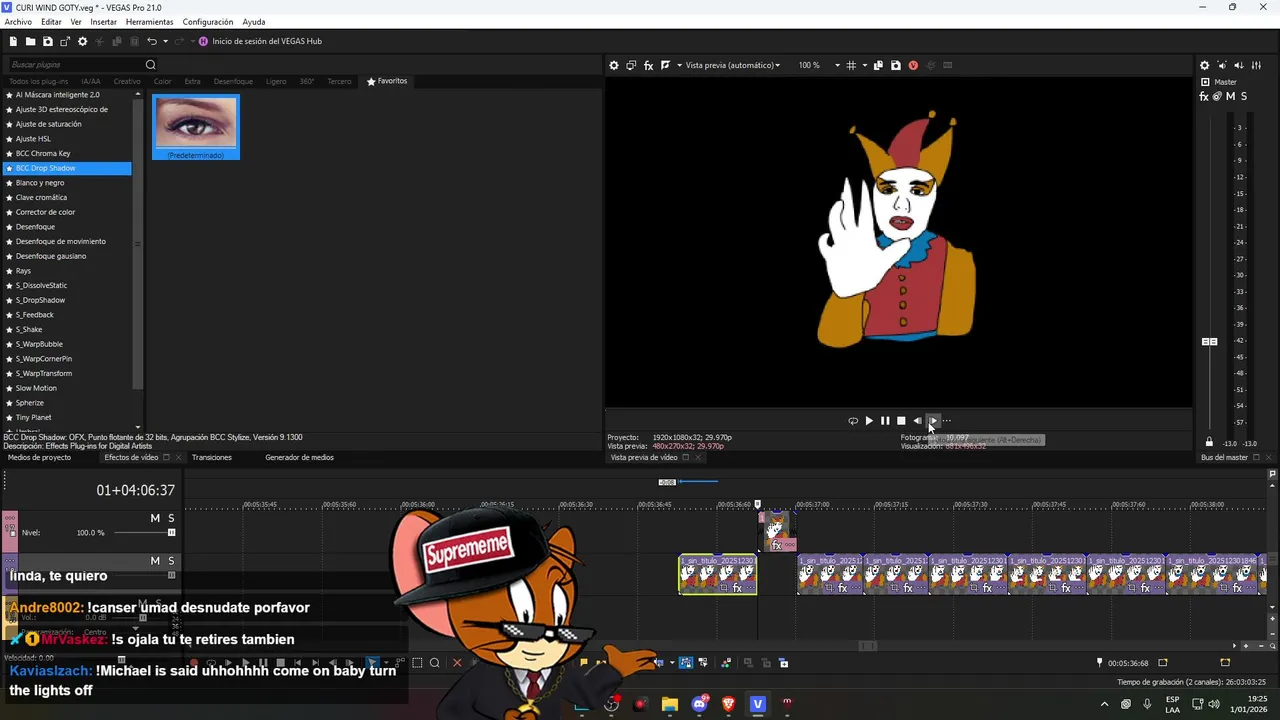Click the red V icon in preview toolbar
The height and width of the screenshot is (720, 1280).
tap(913, 65)
